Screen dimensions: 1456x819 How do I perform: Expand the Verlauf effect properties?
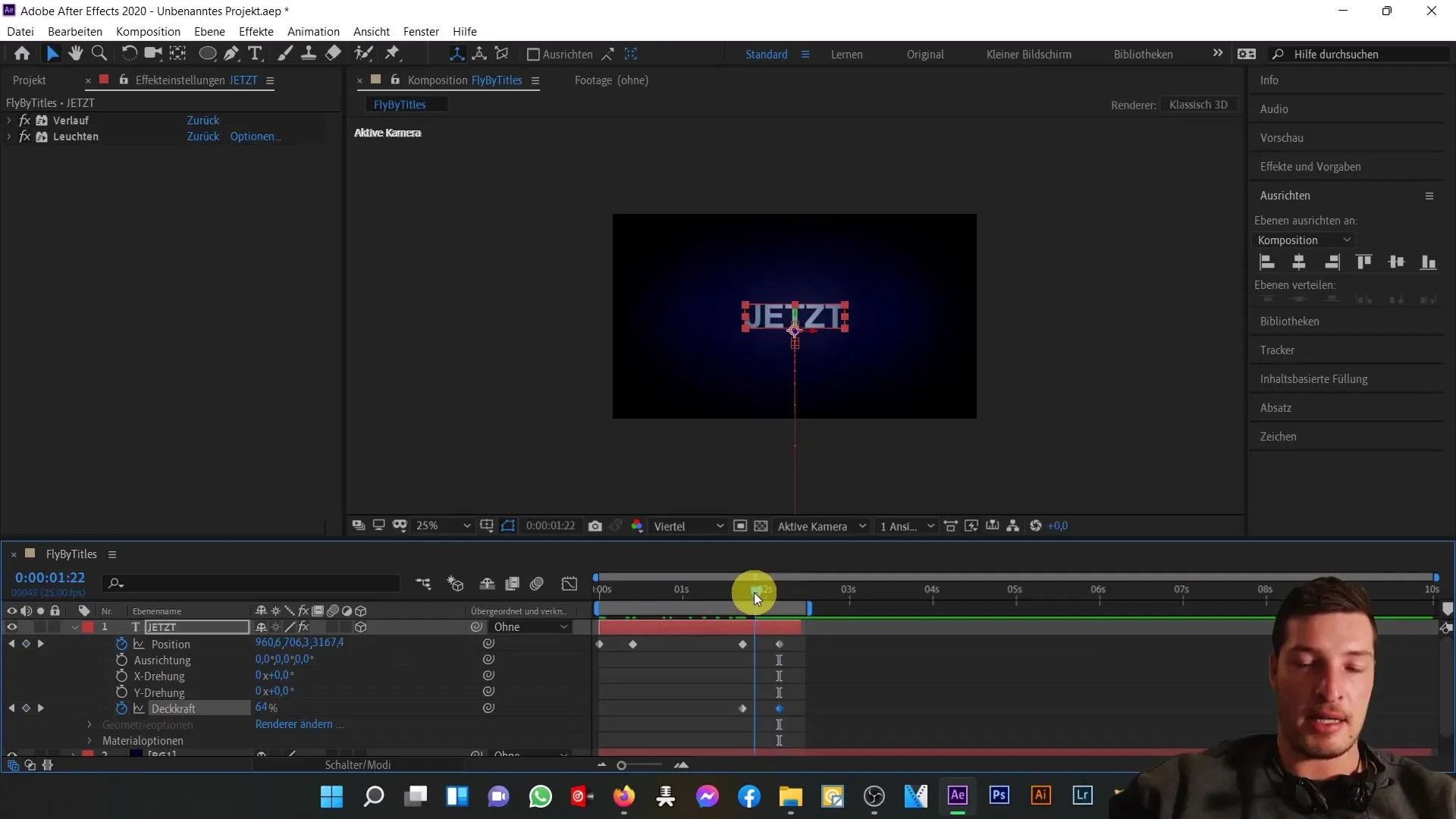pyautogui.click(x=8, y=121)
